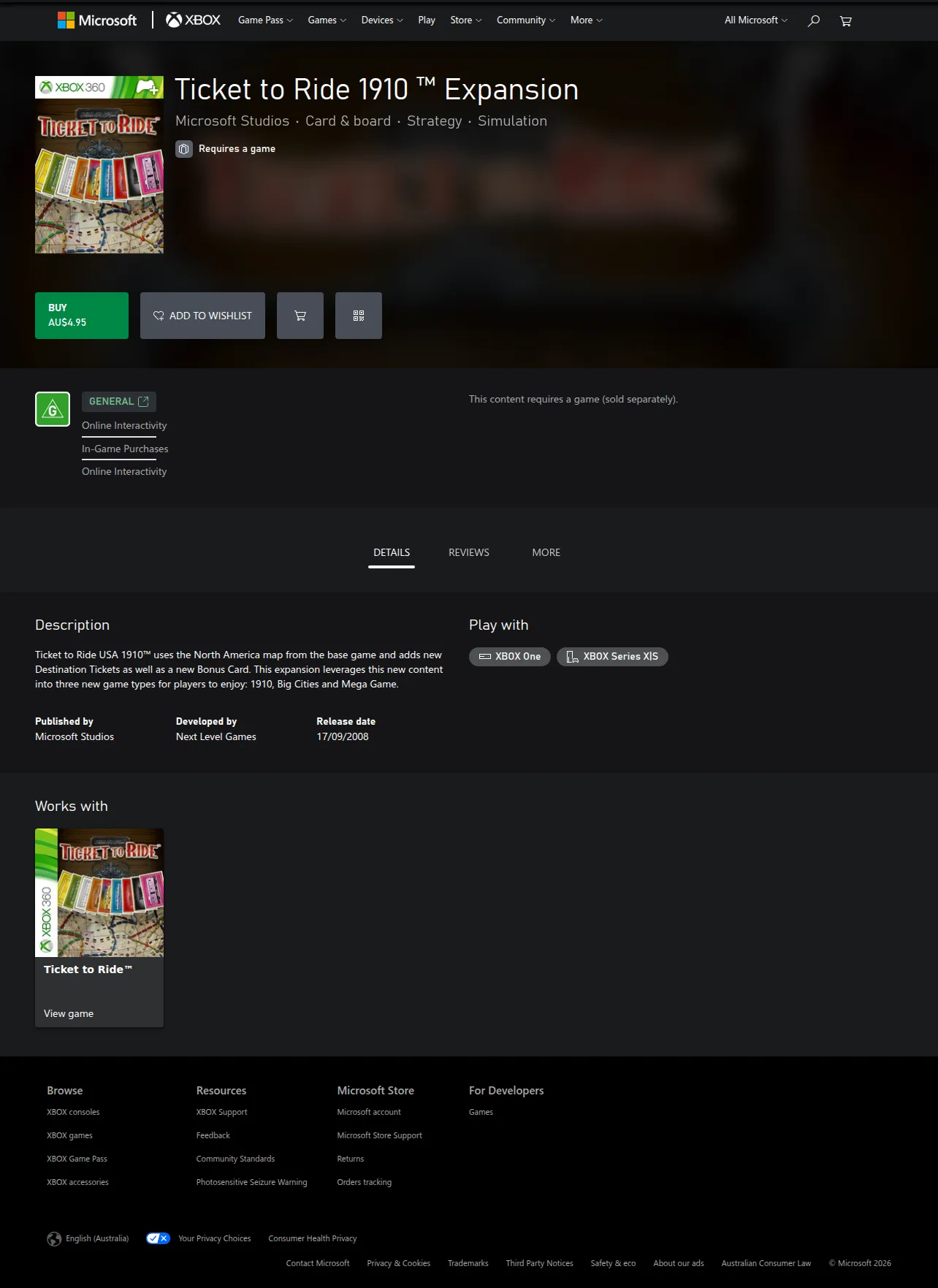Click the G rating icon
Image resolution: width=938 pixels, height=1288 pixels.
coord(53,409)
